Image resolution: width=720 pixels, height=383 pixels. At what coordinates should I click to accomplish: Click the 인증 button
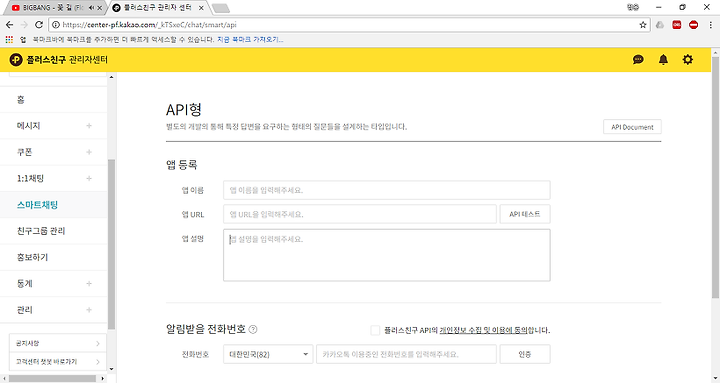525,354
